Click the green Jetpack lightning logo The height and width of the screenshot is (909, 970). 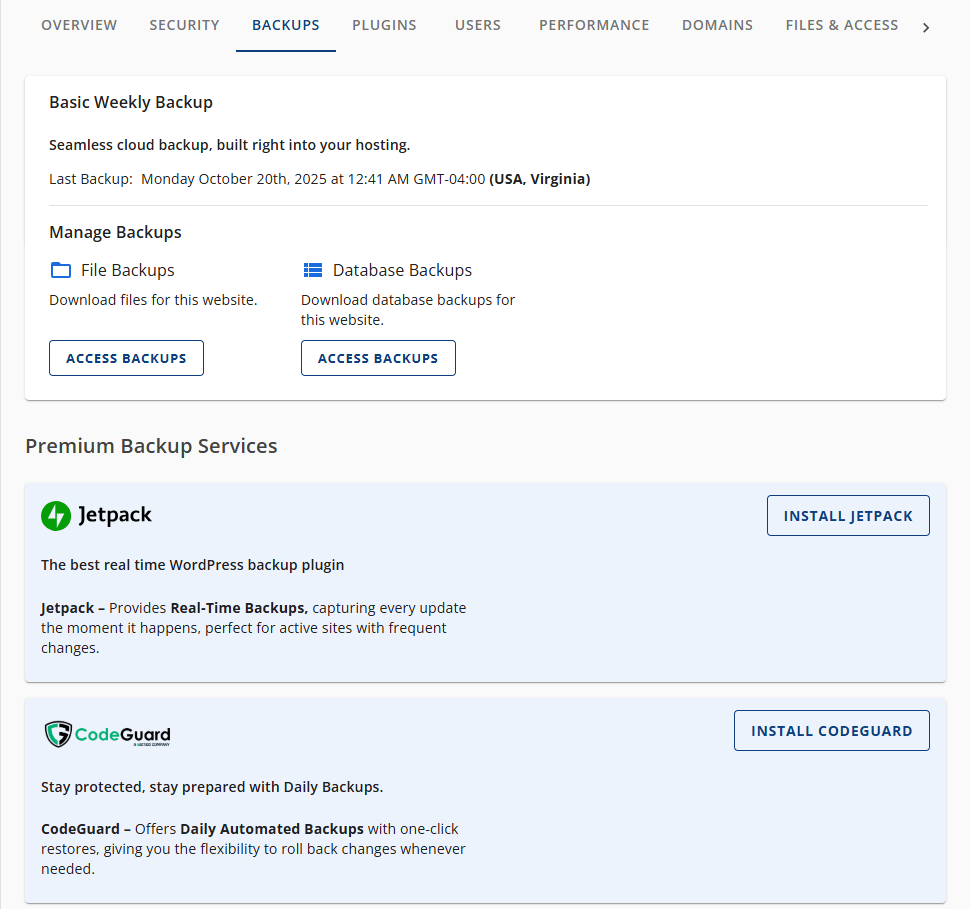pyautogui.click(x=56, y=515)
